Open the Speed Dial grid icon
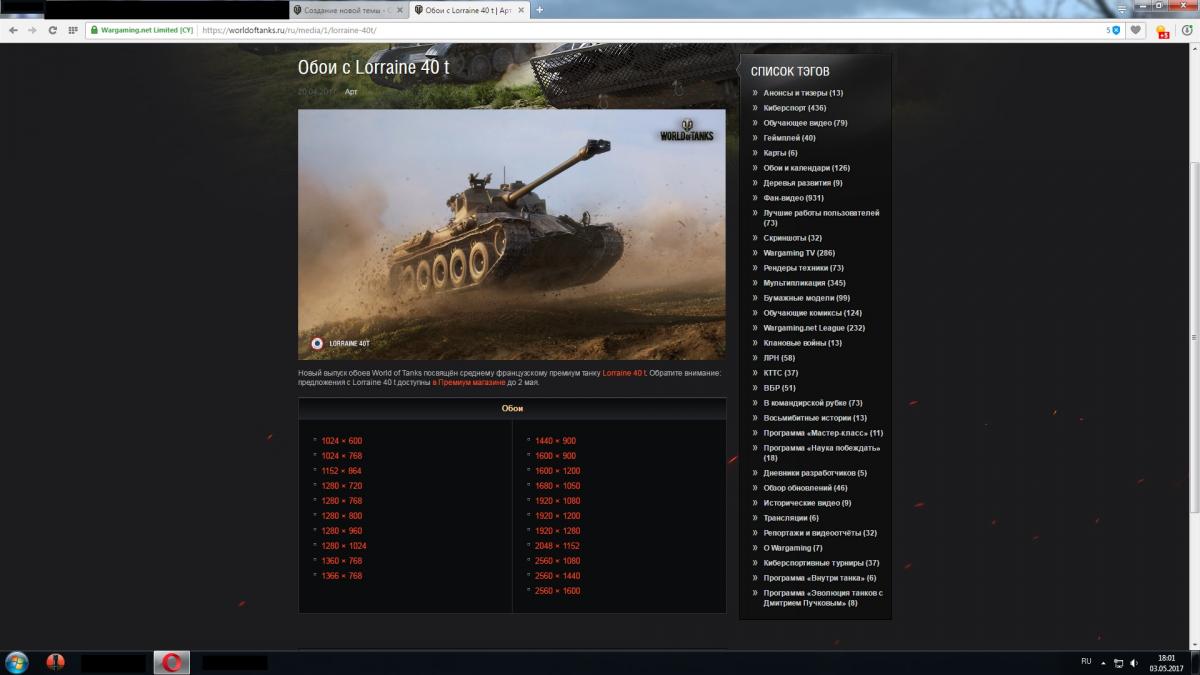1200x675 pixels. click(x=73, y=30)
